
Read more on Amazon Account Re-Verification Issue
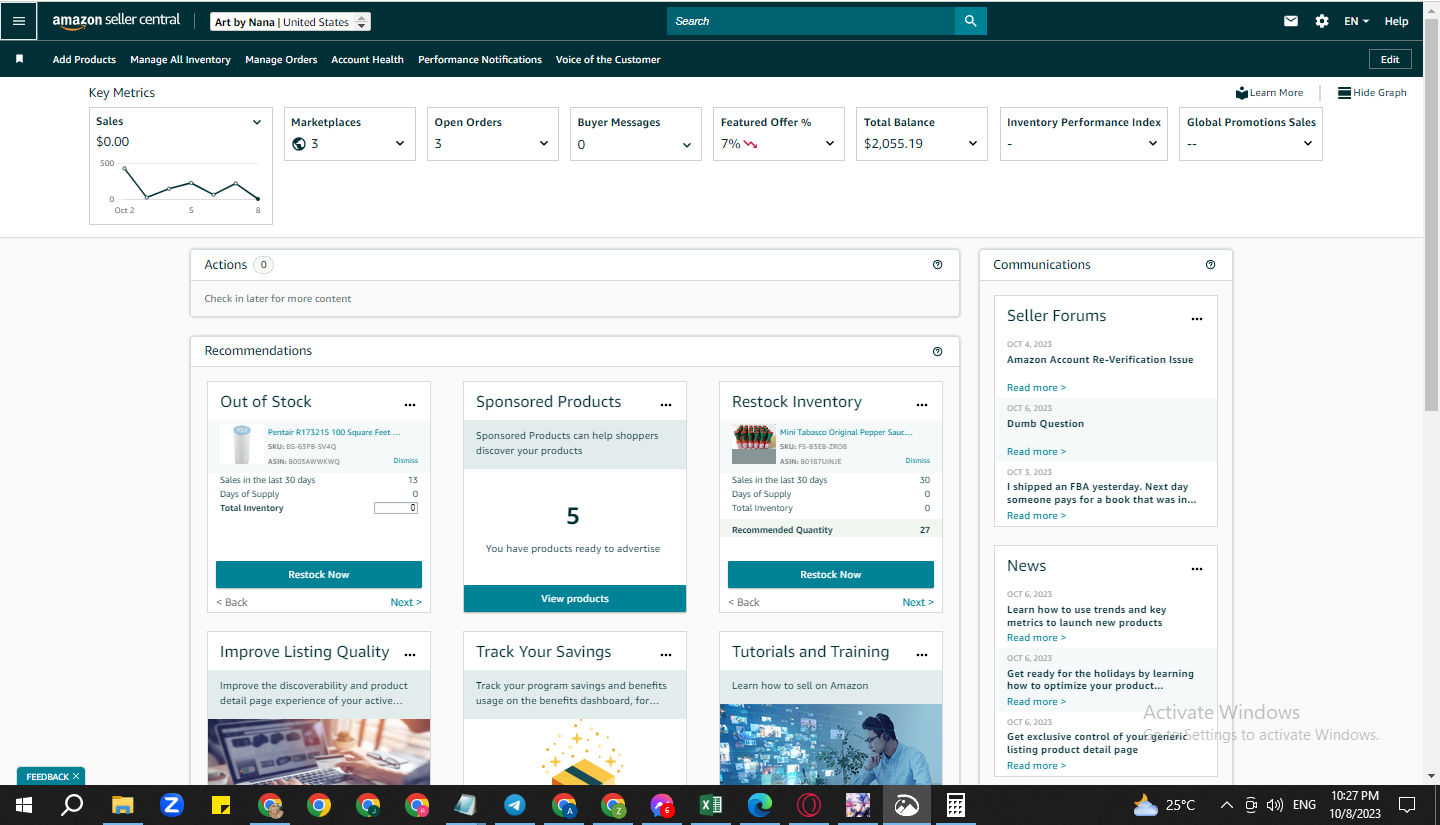(1036, 388)
